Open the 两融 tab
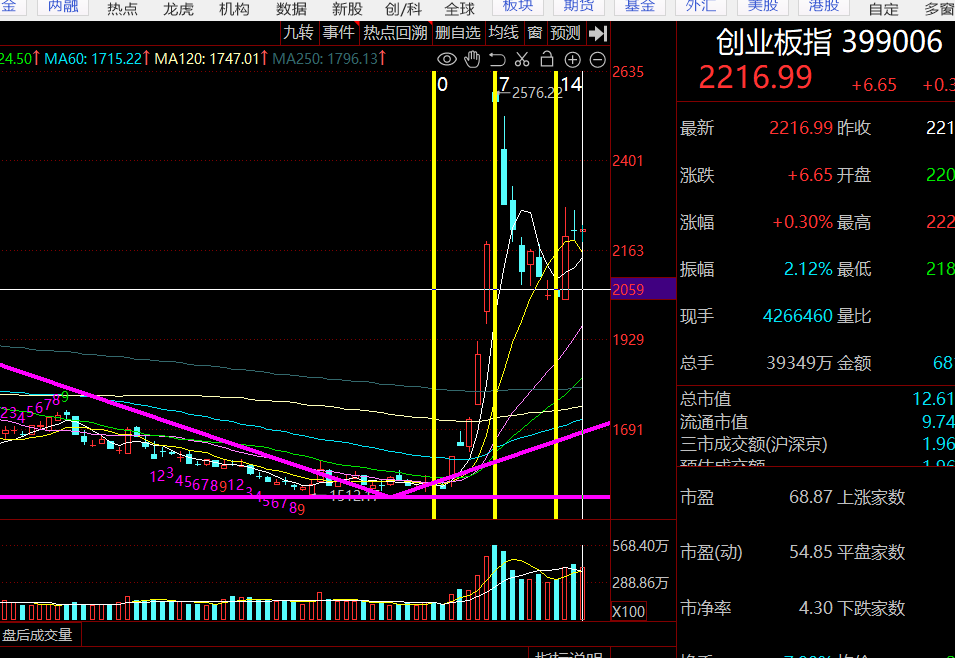The width and height of the screenshot is (955, 658). point(63,7)
